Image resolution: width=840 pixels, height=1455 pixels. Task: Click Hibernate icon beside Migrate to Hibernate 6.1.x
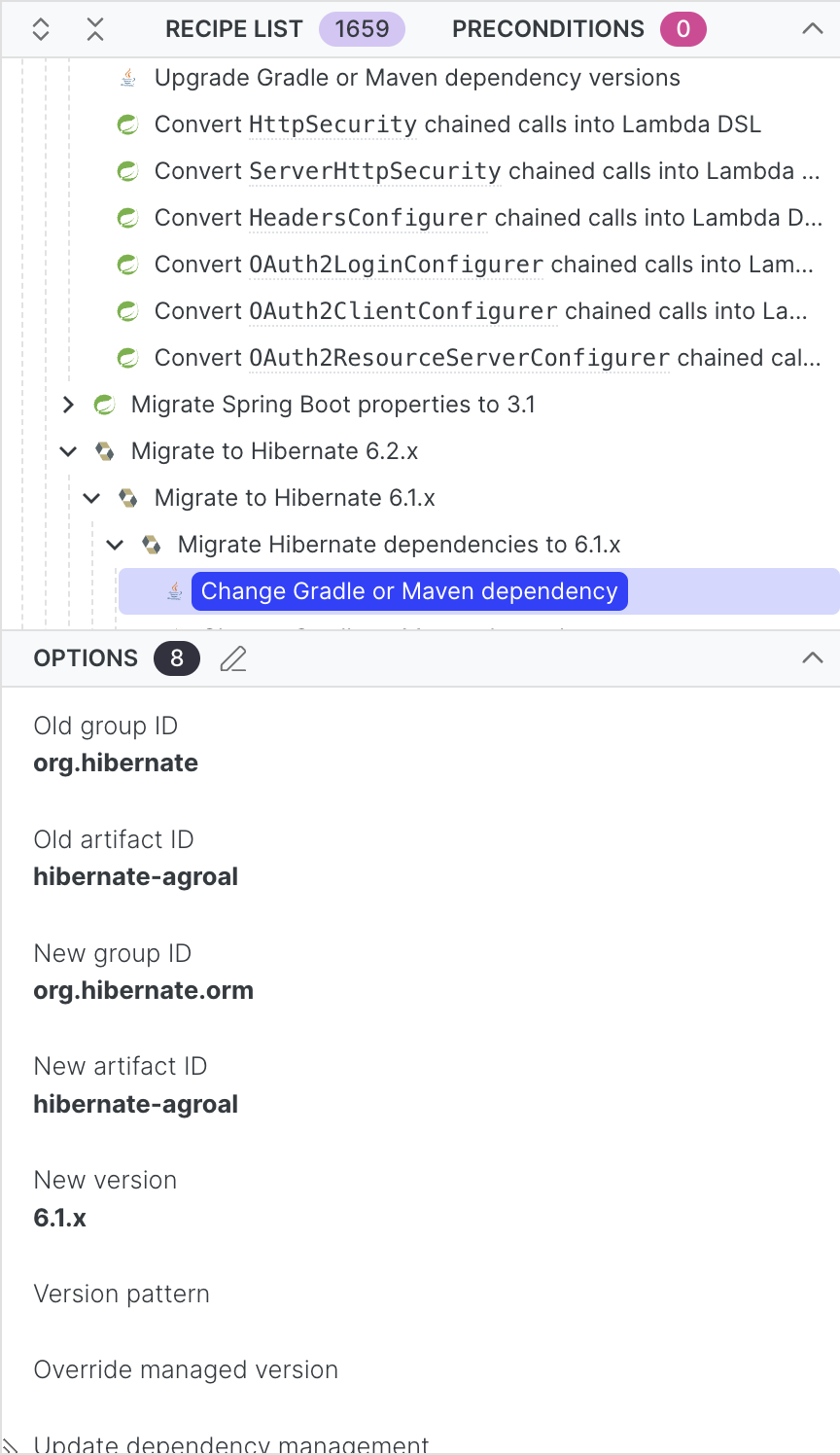coord(127,498)
